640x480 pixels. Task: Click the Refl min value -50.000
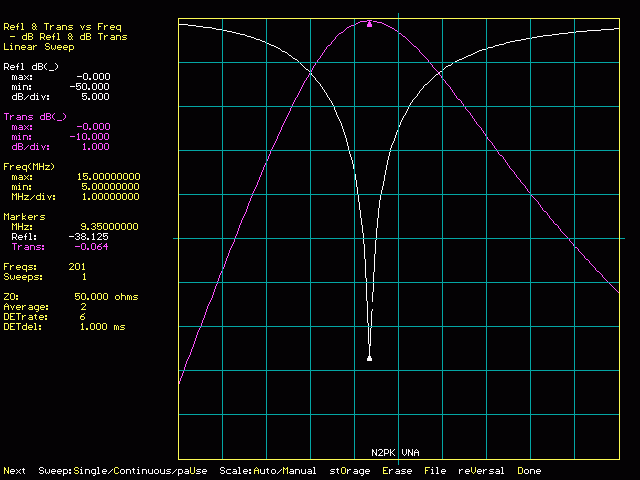coord(89,87)
